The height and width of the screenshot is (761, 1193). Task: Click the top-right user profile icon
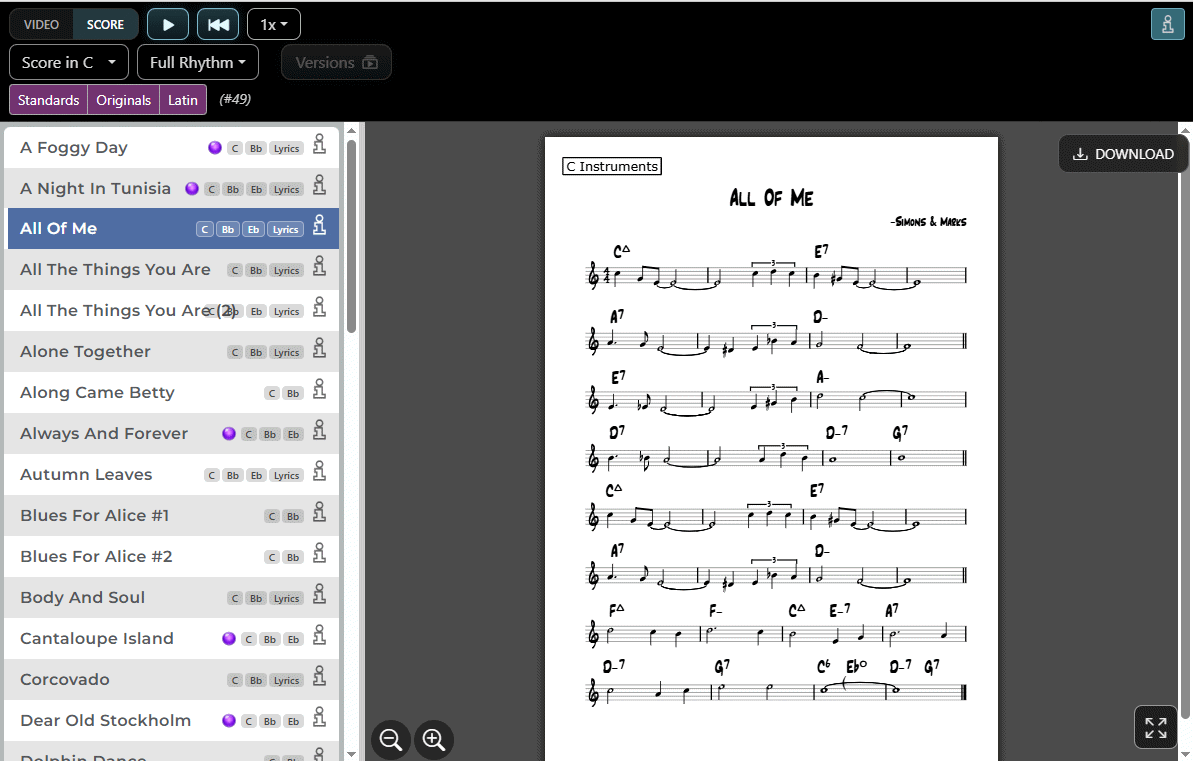click(x=1167, y=24)
